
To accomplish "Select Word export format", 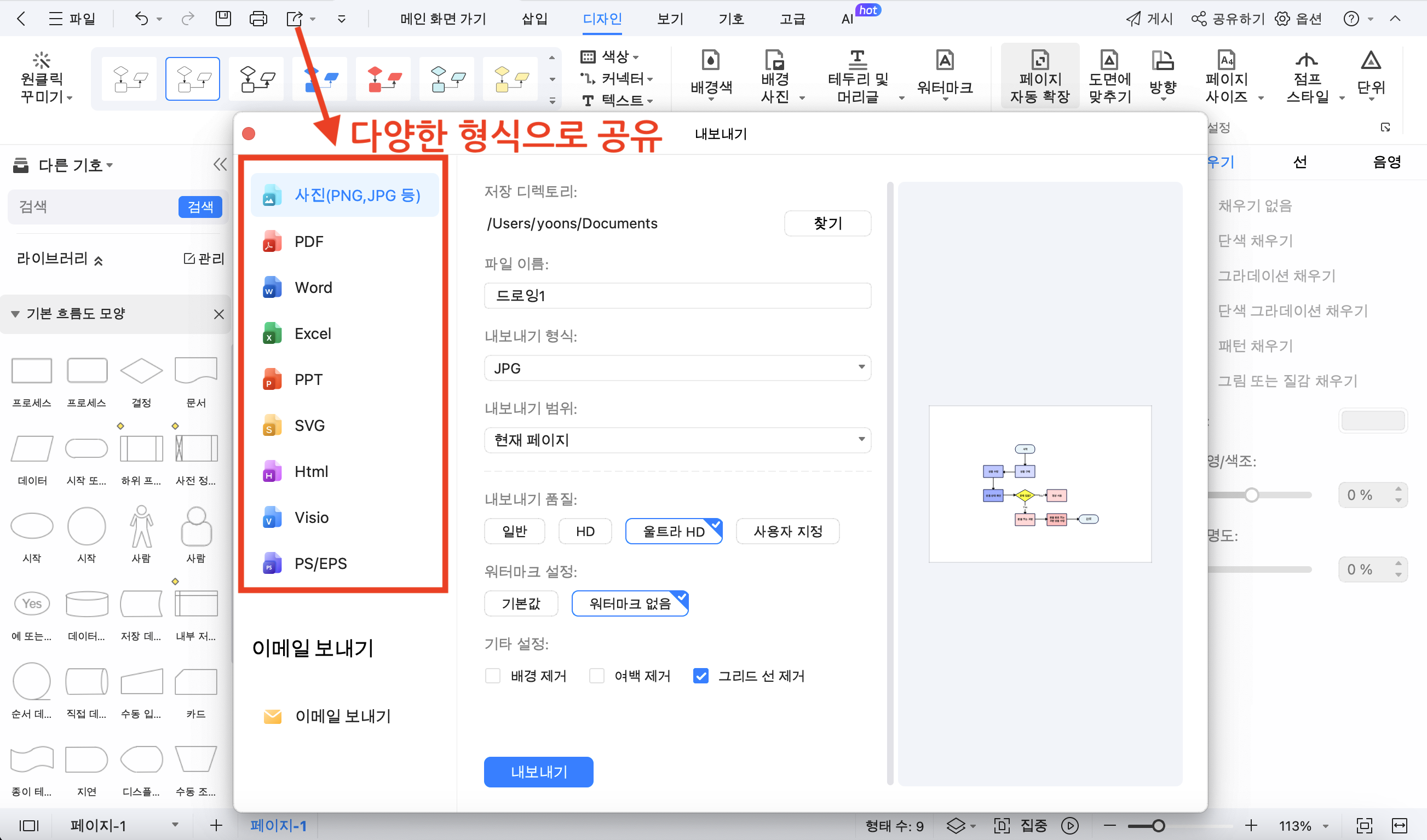I will (x=314, y=287).
